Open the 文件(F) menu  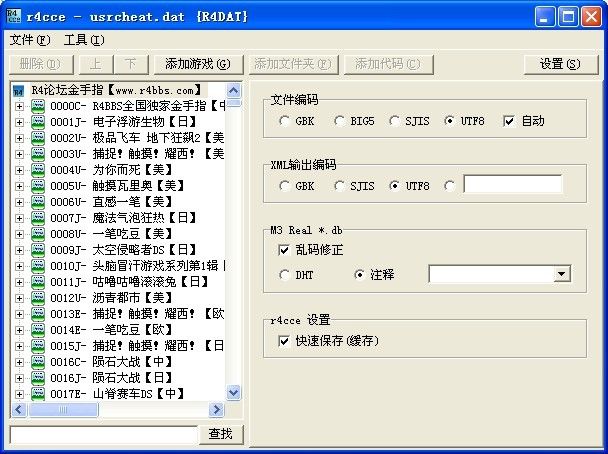30,40
